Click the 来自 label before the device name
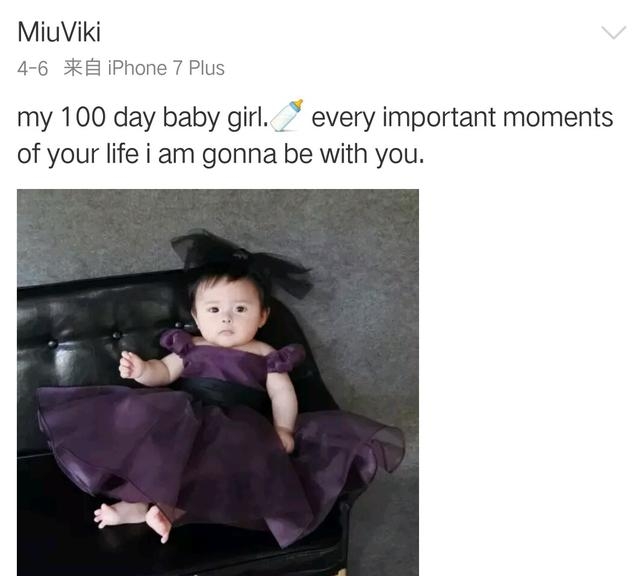 tap(82, 68)
